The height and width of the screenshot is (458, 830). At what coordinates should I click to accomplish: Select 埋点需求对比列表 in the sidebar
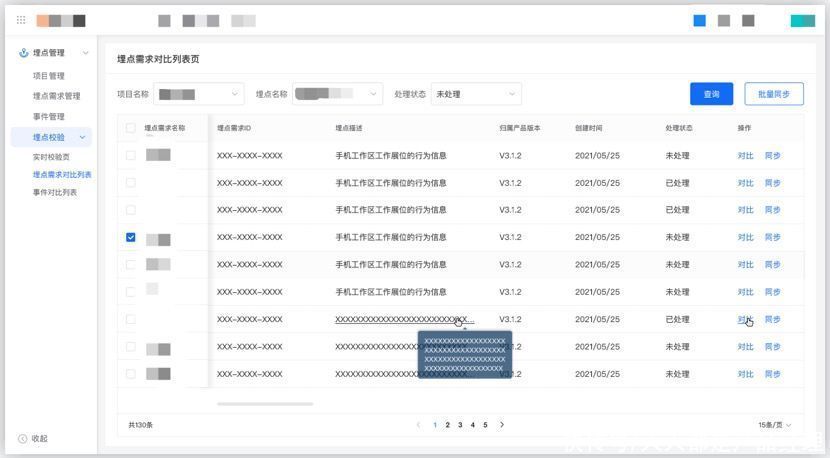tap(62, 174)
